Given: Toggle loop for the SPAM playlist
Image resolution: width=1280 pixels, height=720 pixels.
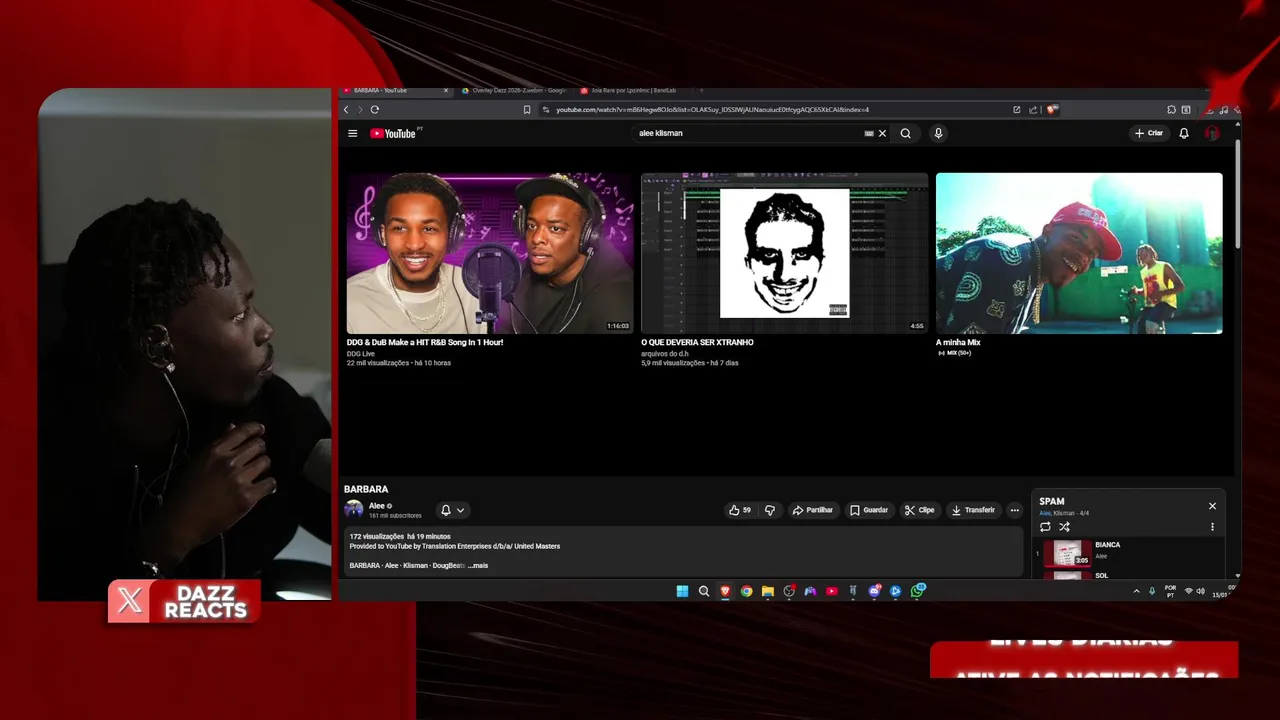Looking at the screenshot, I should [x=1045, y=527].
